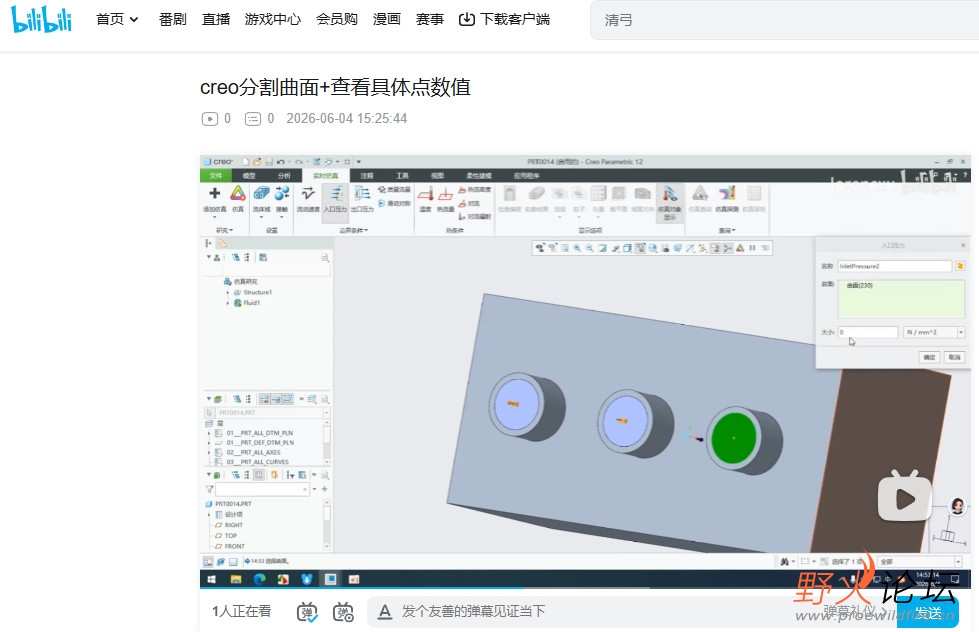
Task: Switch to Creo 注释 ribbon tab
Action: 367,175
